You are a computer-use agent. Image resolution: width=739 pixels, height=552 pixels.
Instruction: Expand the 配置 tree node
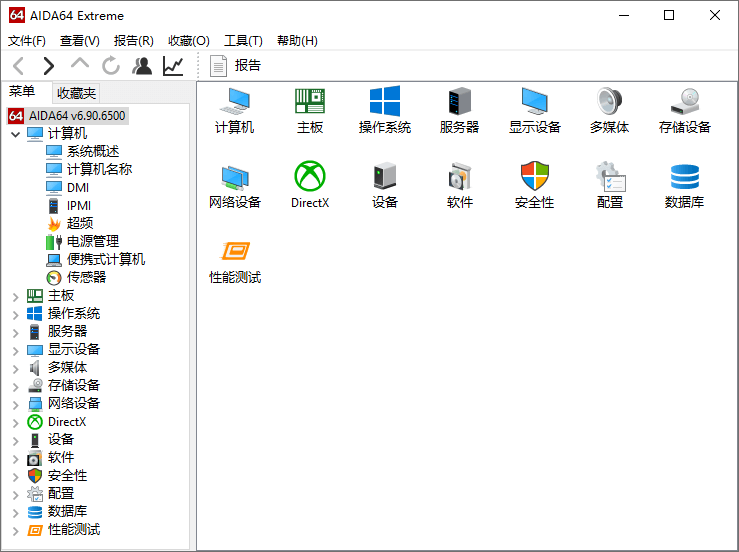(x=16, y=494)
